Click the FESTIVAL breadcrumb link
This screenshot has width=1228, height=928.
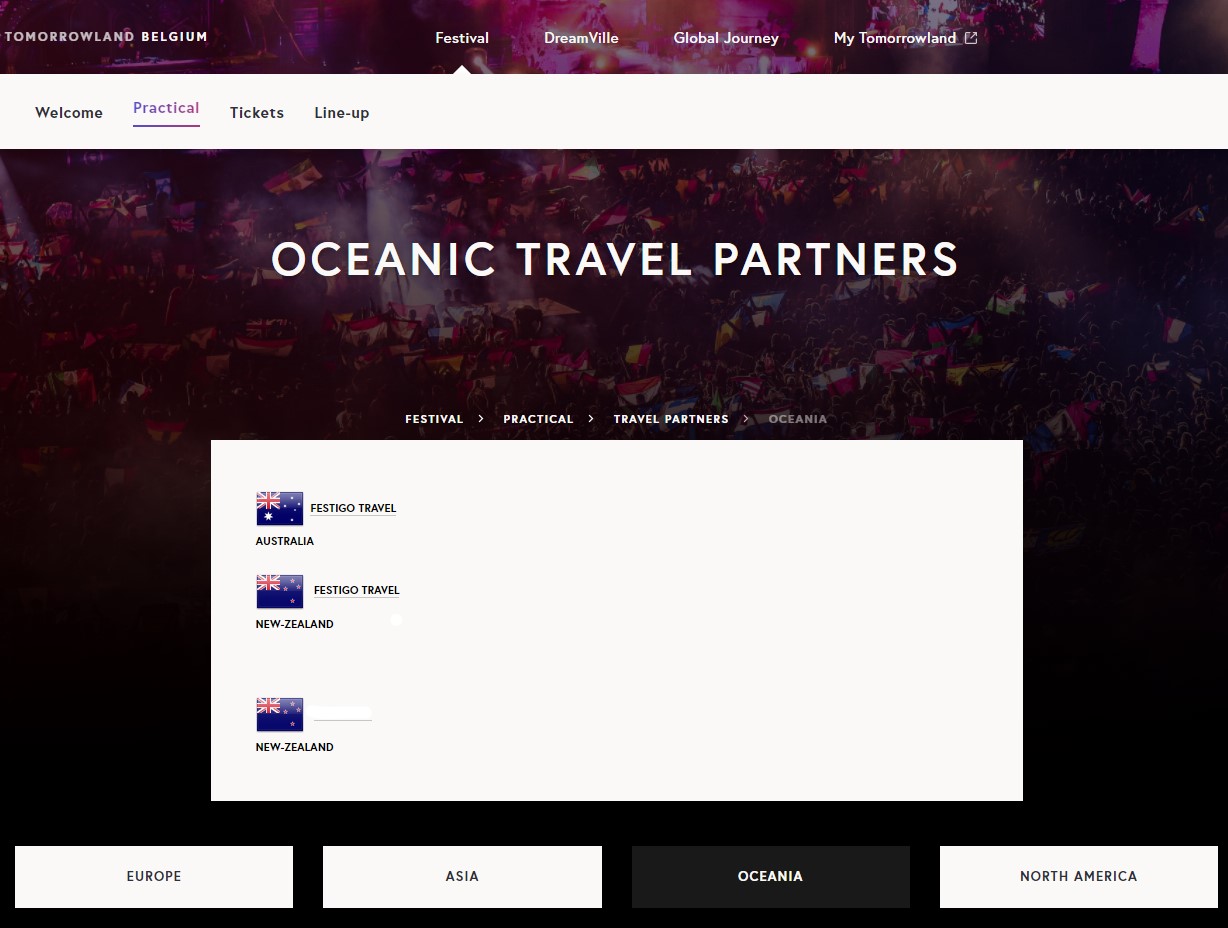(434, 419)
